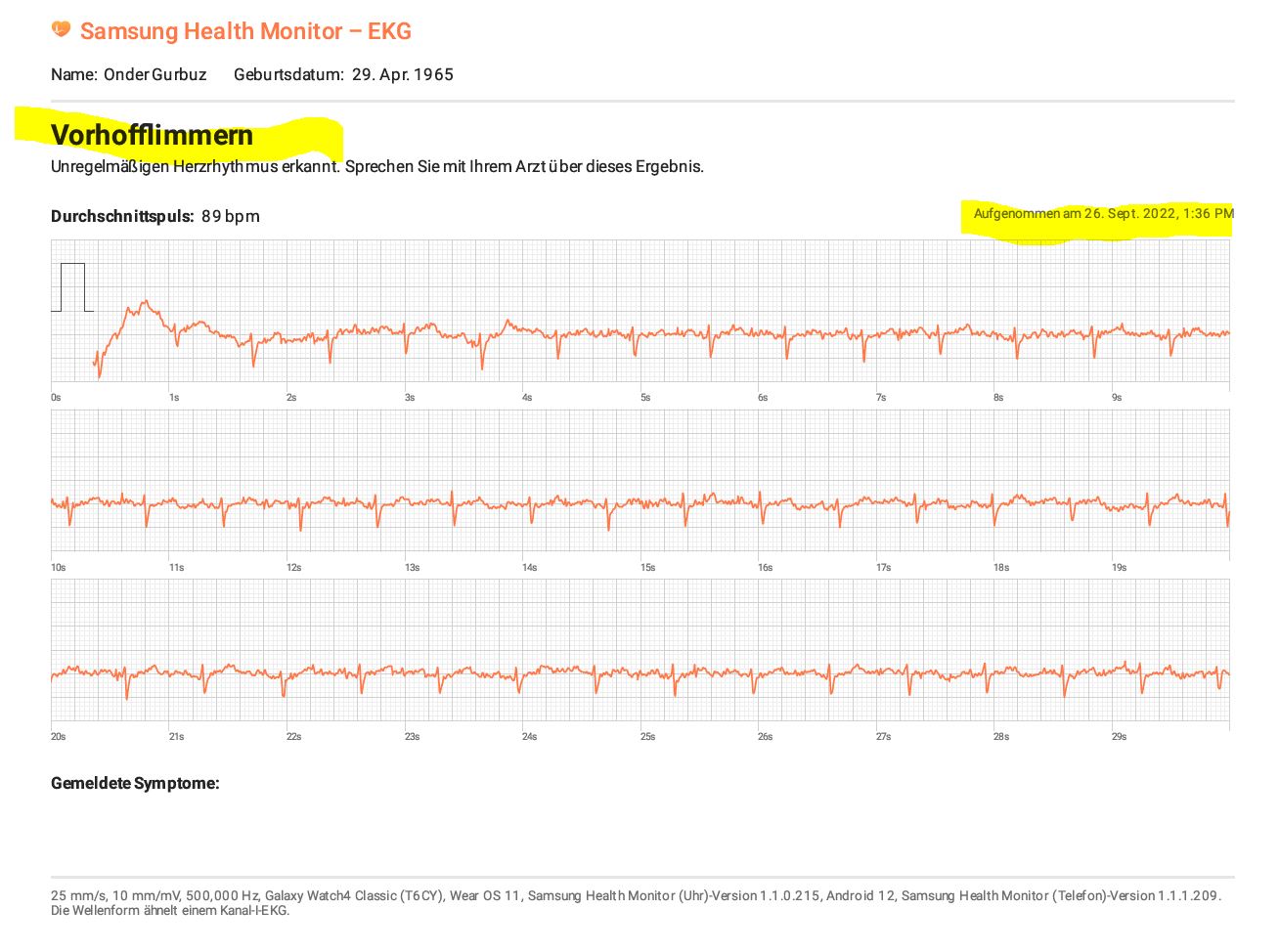Click the "21s" time axis label
The height and width of the screenshot is (952, 1280).
176,736
